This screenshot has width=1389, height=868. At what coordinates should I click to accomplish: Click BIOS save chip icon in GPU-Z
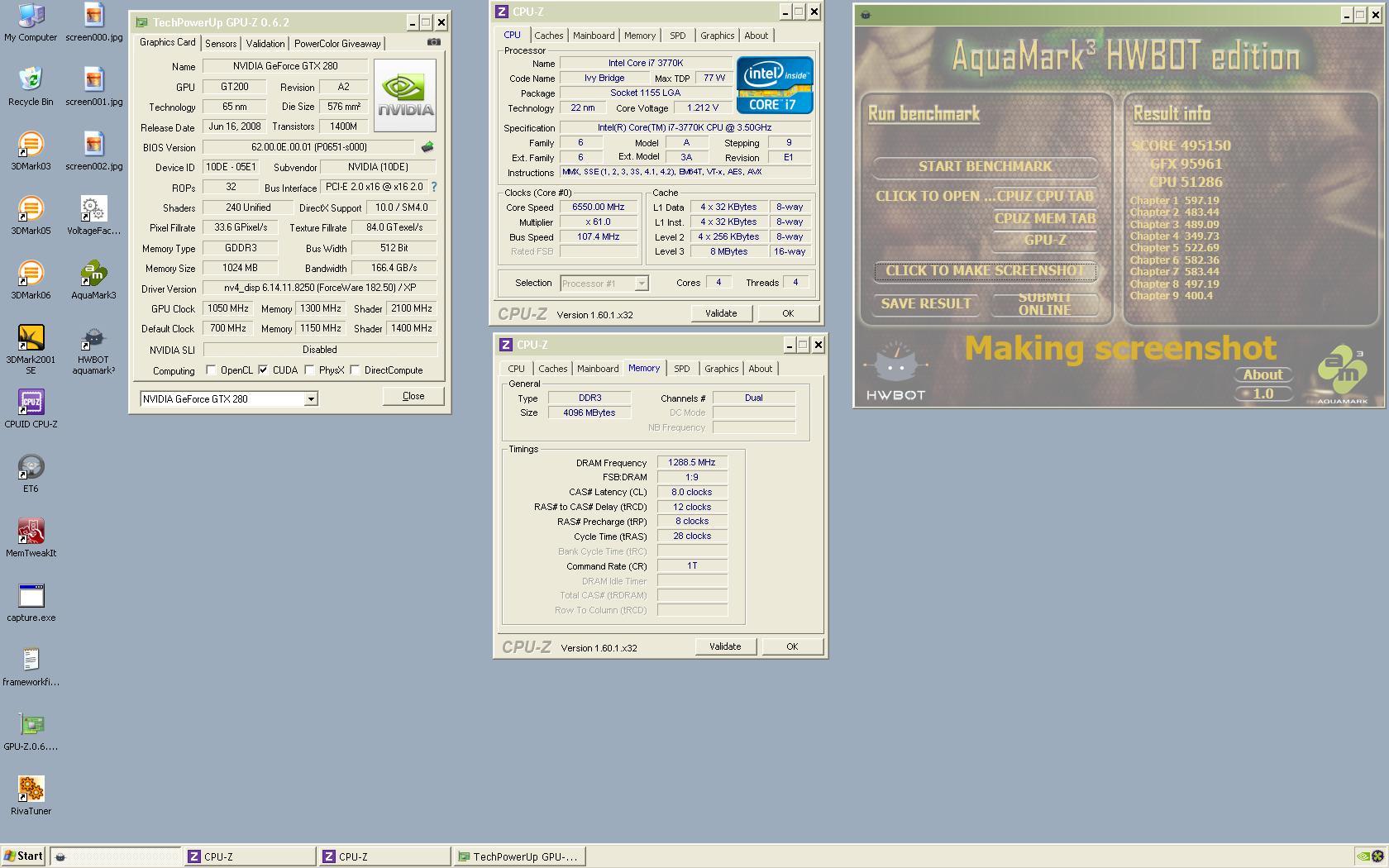pos(427,147)
